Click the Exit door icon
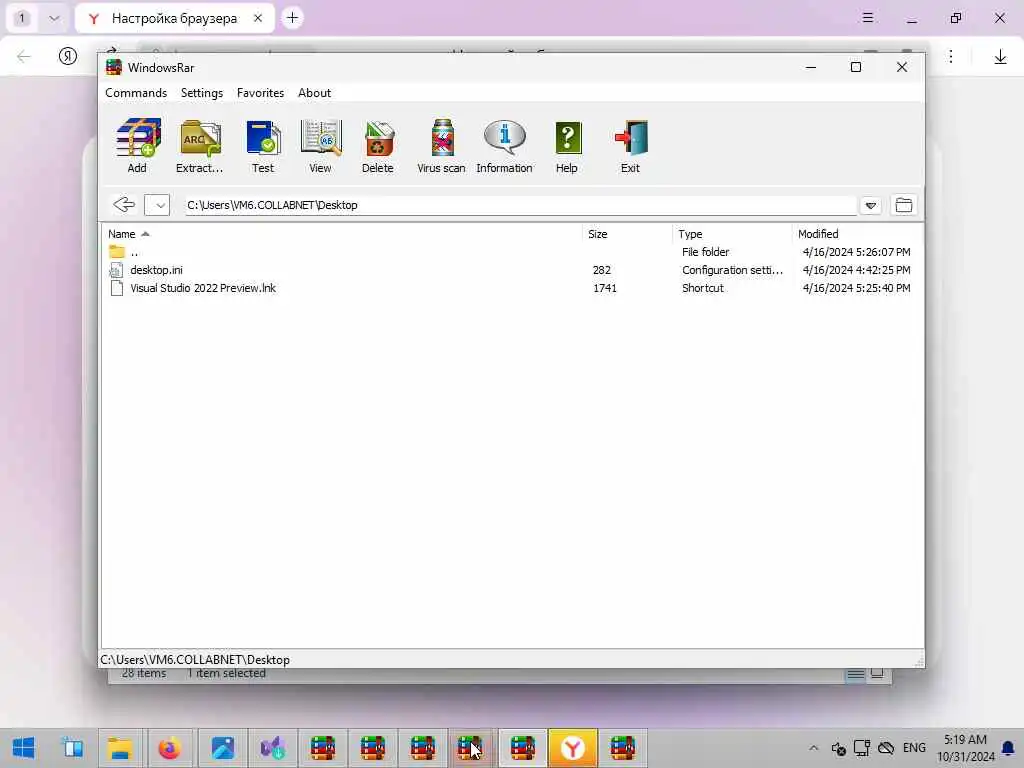 click(630, 146)
